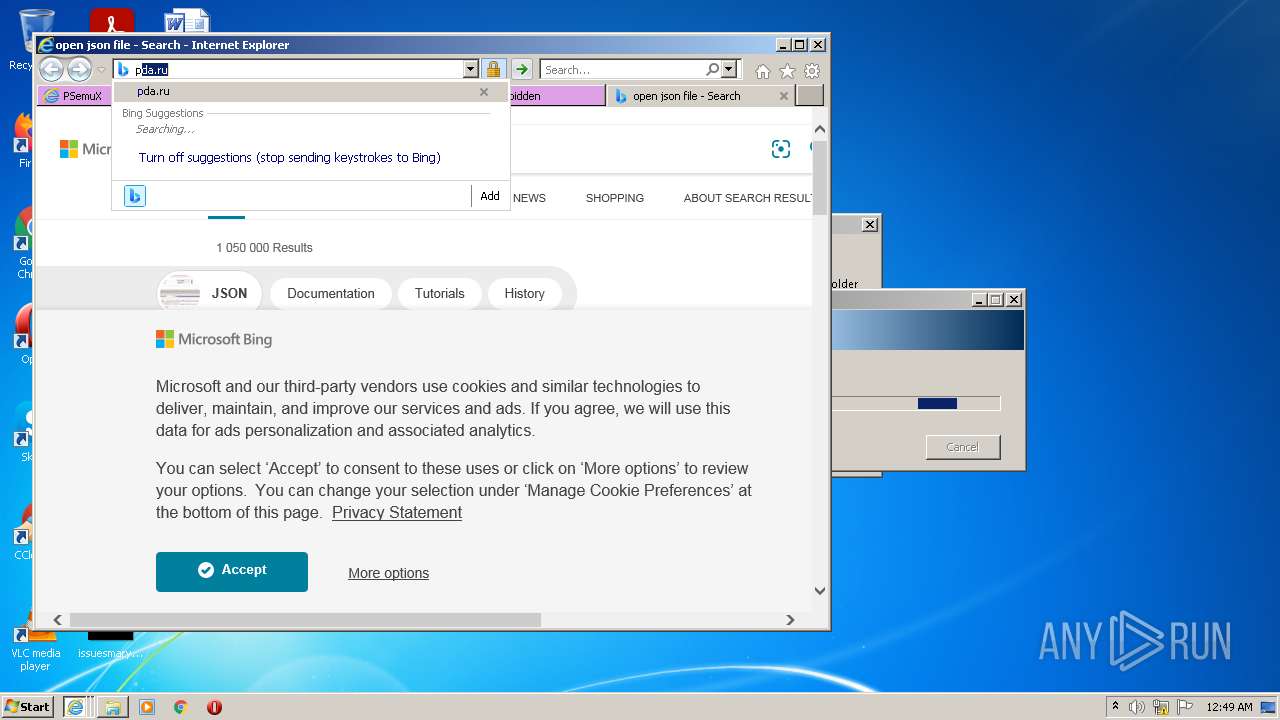The width and height of the screenshot is (1280, 720).
Task: Open the recent pages dropdown arrow
Action: pyautogui.click(x=101, y=70)
